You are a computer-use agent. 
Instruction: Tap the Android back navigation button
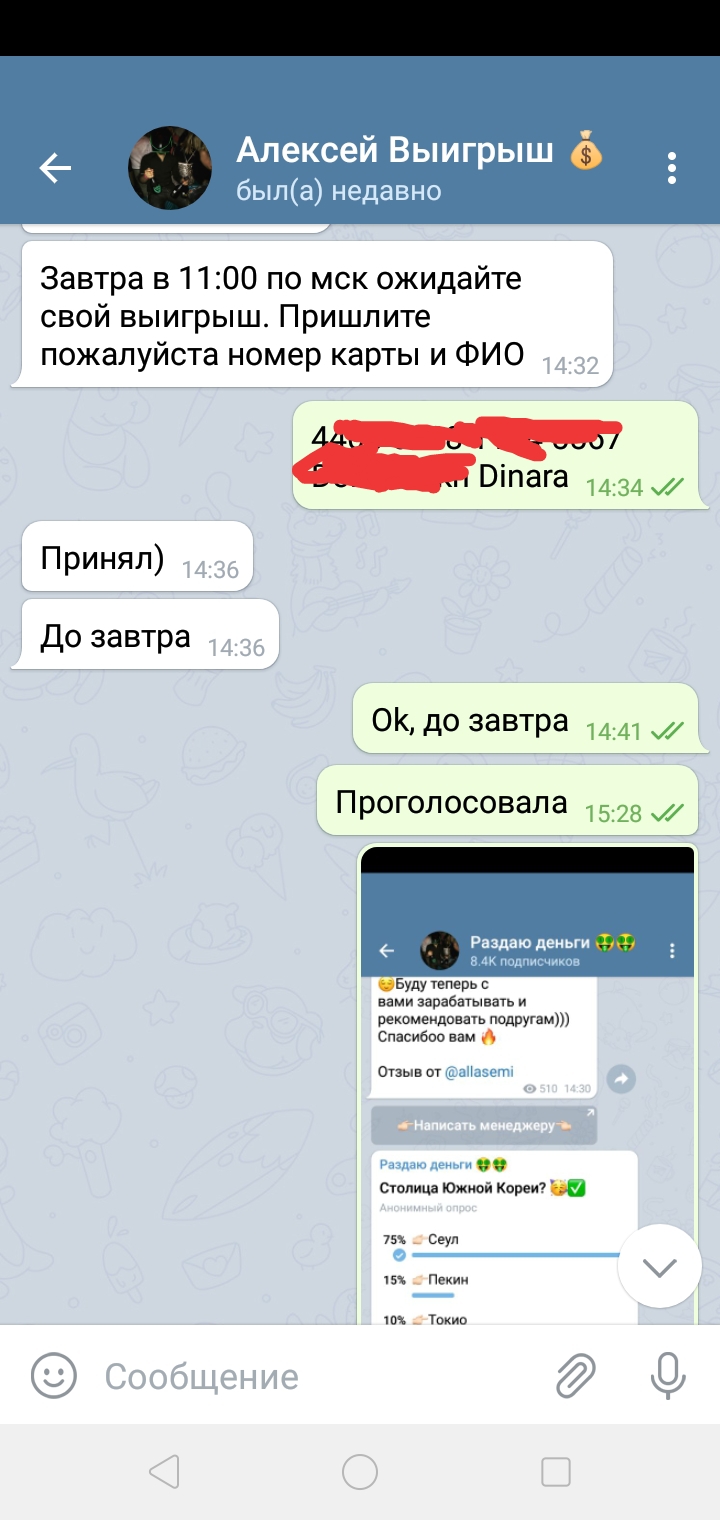pos(163,1472)
